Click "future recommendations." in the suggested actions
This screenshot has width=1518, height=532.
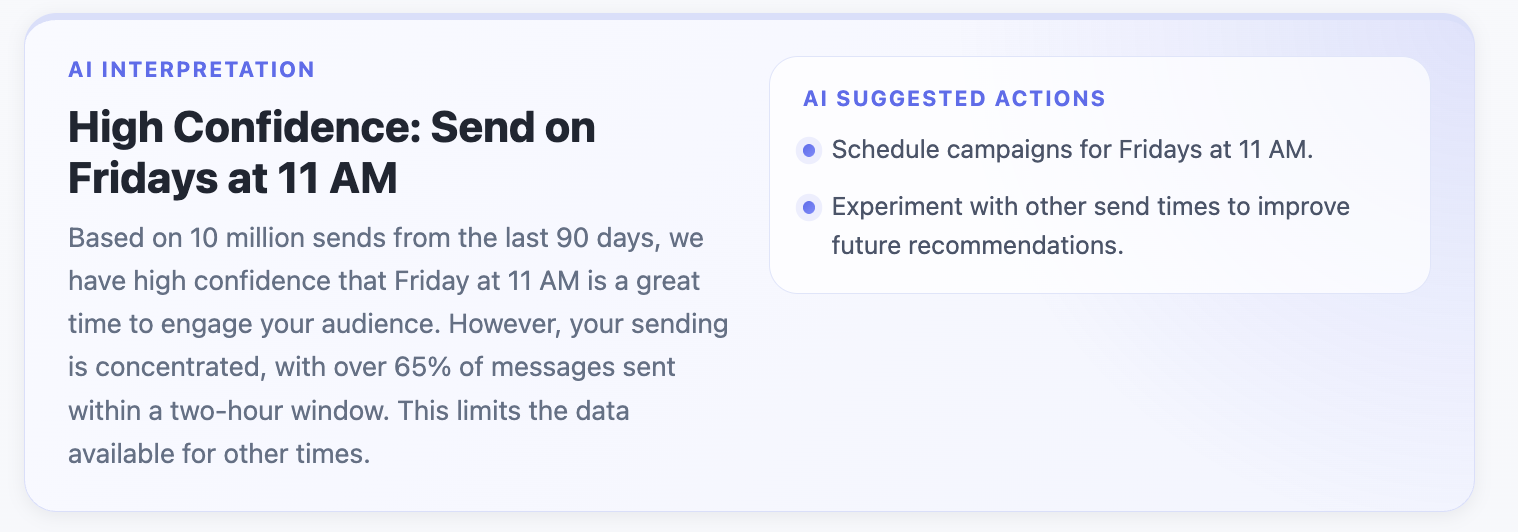point(977,246)
